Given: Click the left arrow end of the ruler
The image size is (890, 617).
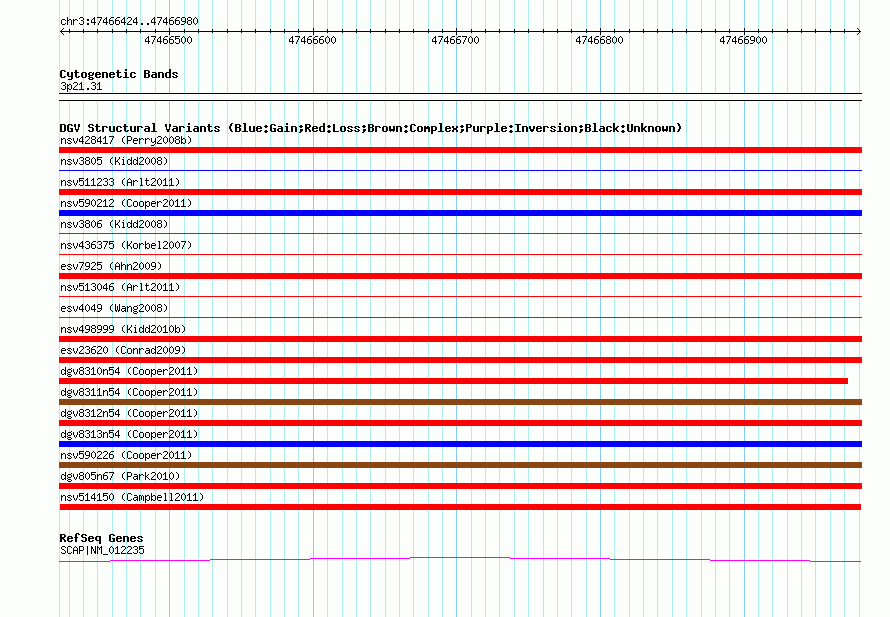Looking at the screenshot, I should tap(62, 32).
